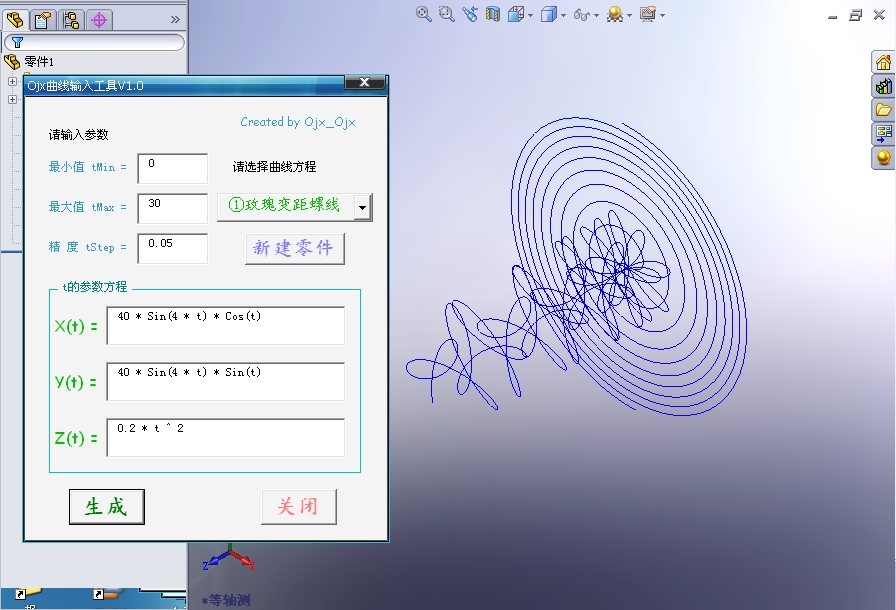
Task: Expand the manager pane with the double-chevron
Action: click(175, 19)
